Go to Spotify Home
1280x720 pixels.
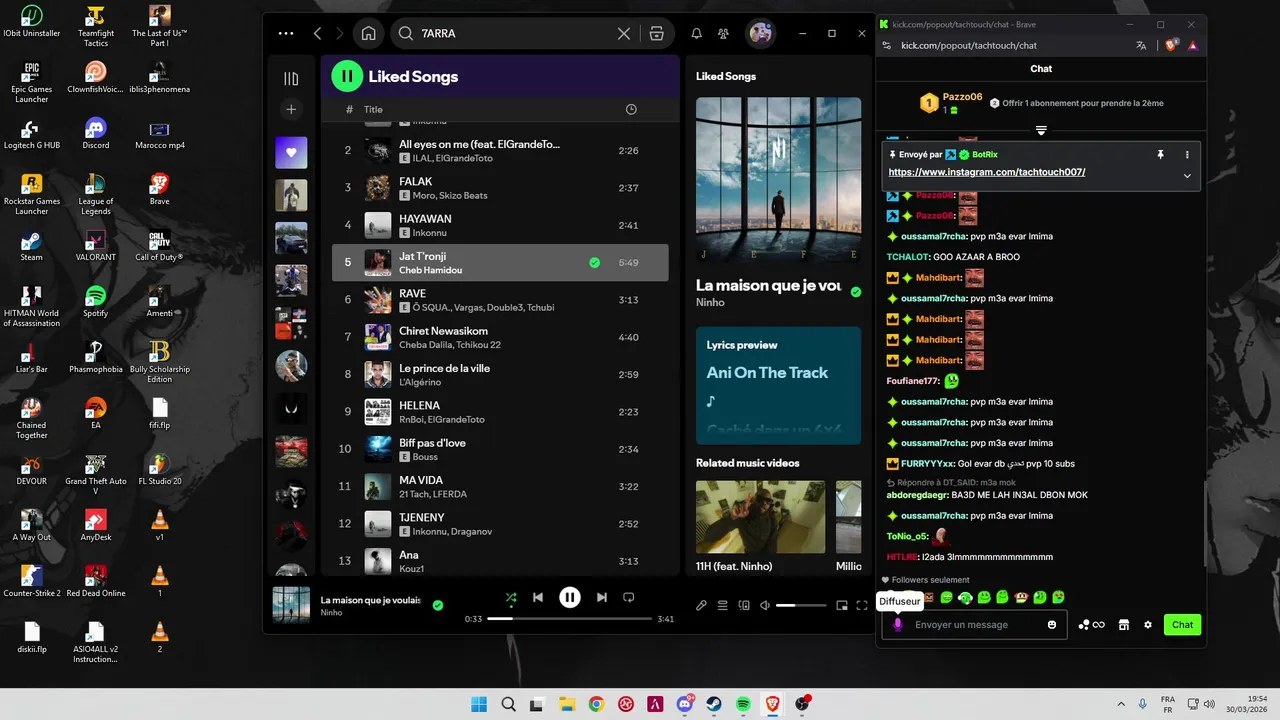(x=368, y=33)
